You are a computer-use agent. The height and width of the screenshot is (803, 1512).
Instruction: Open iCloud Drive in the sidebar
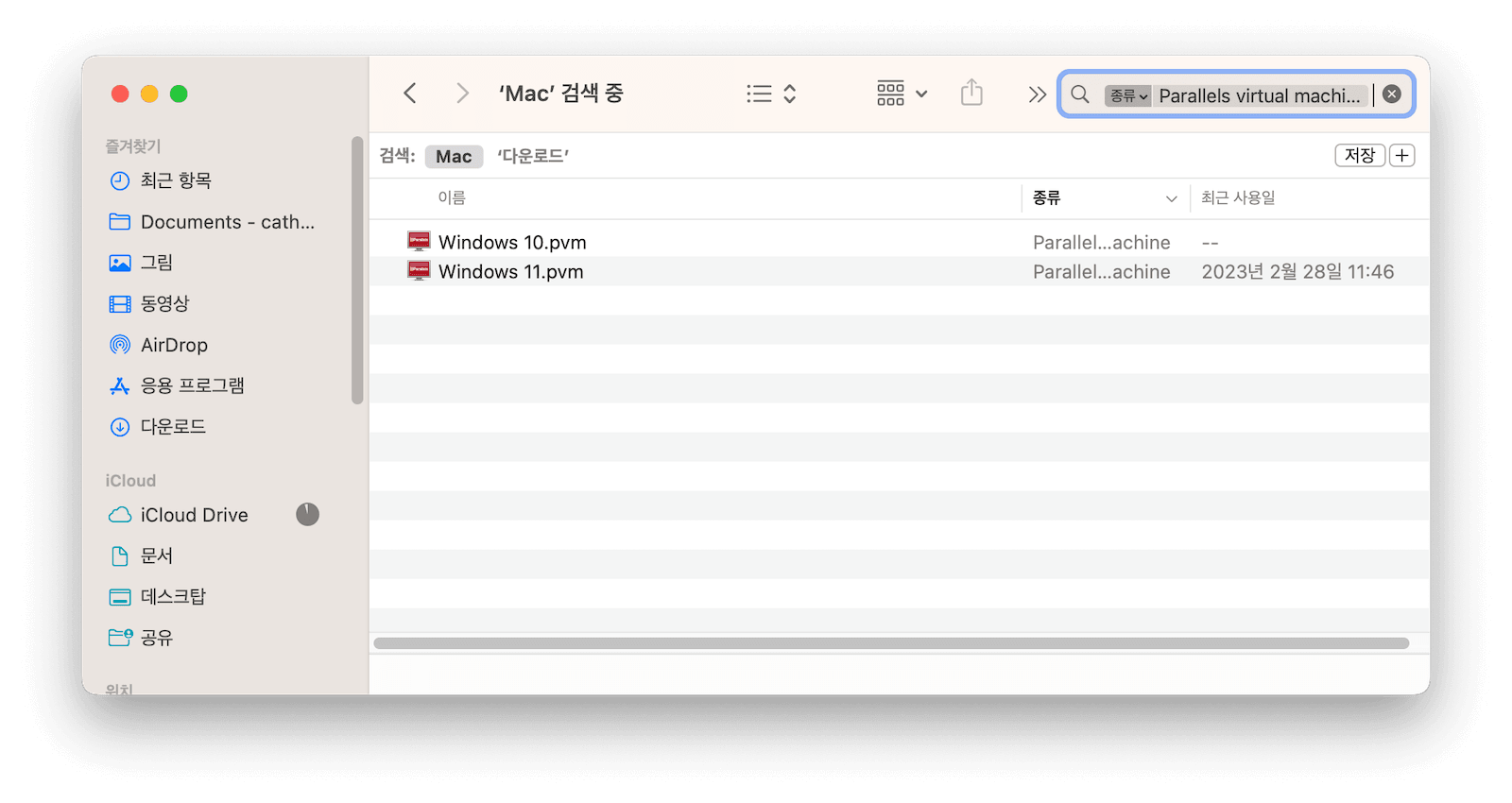pos(195,515)
